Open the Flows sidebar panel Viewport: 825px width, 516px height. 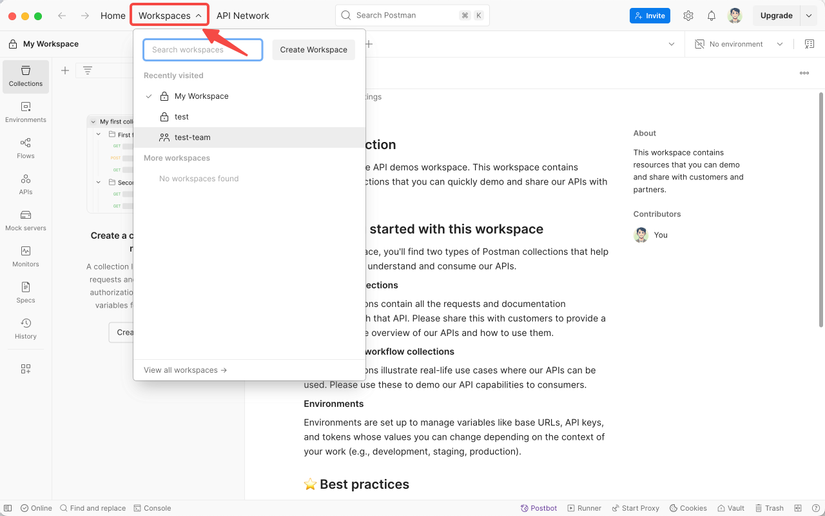coord(25,148)
